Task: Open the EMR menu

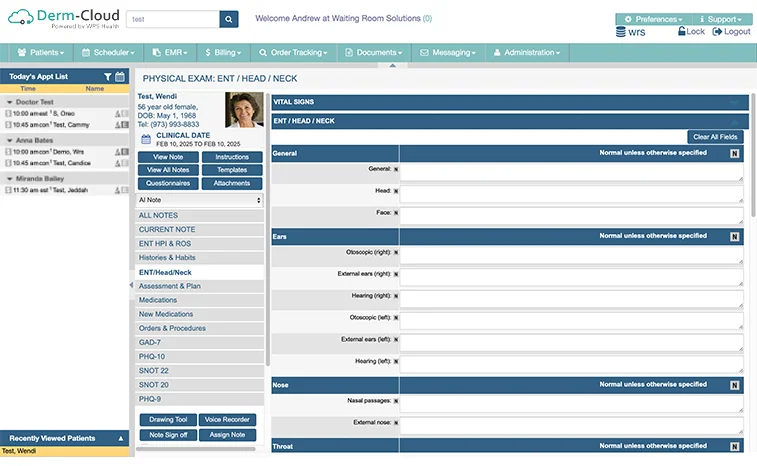Action: 169,52
